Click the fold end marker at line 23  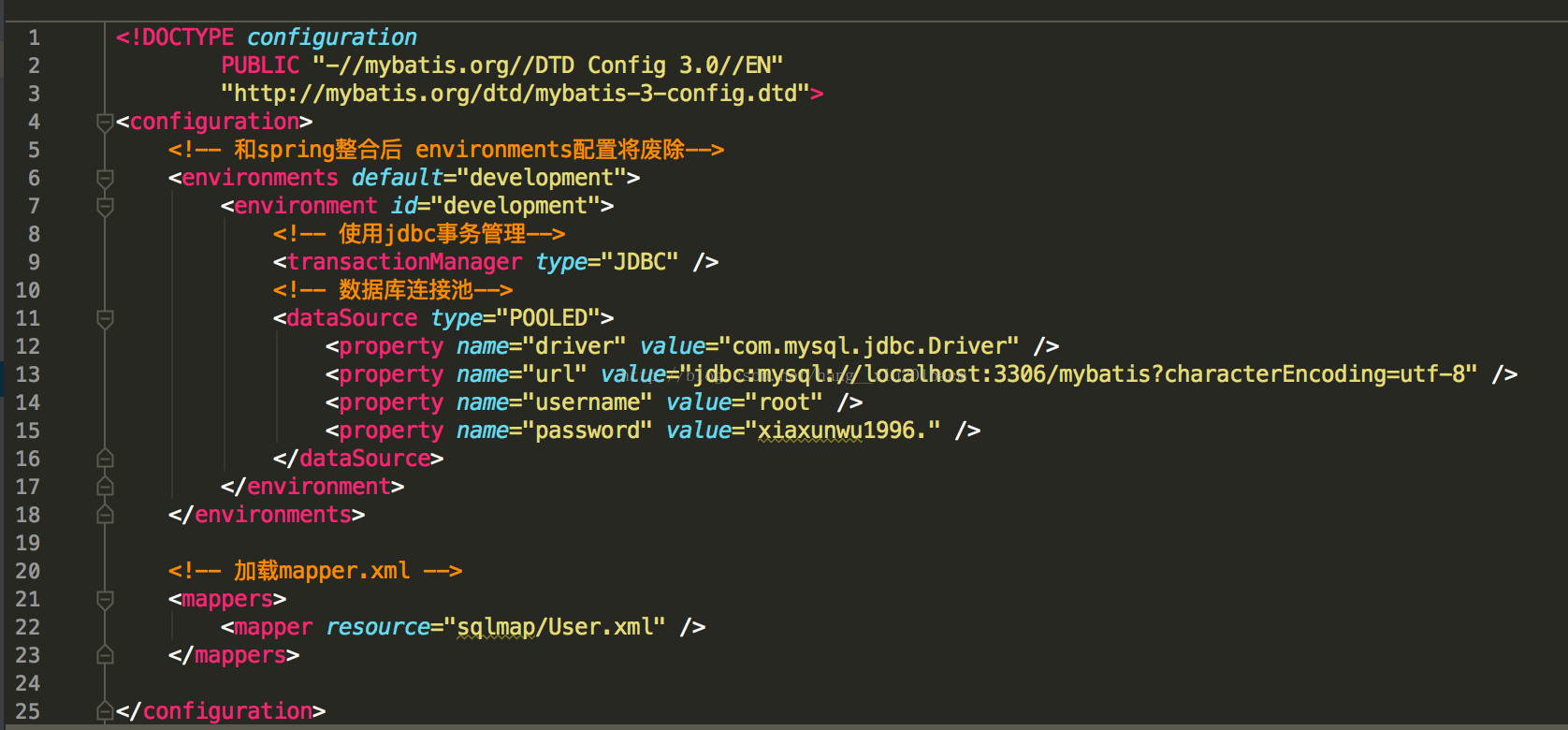pyautogui.click(x=105, y=655)
